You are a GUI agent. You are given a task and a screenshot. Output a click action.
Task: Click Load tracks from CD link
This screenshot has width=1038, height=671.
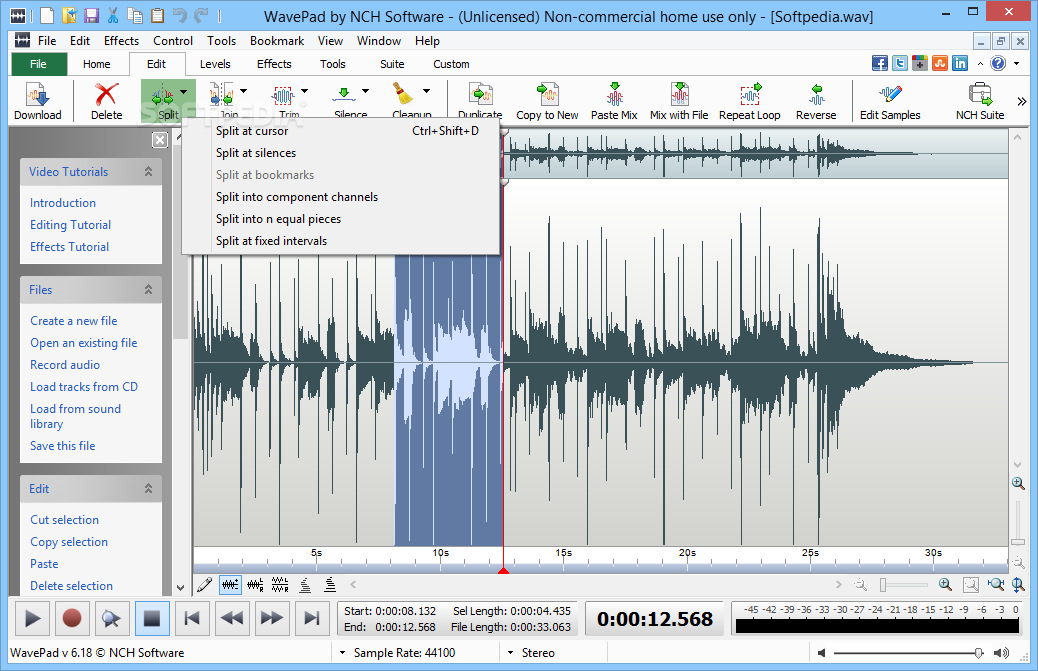(84, 386)
